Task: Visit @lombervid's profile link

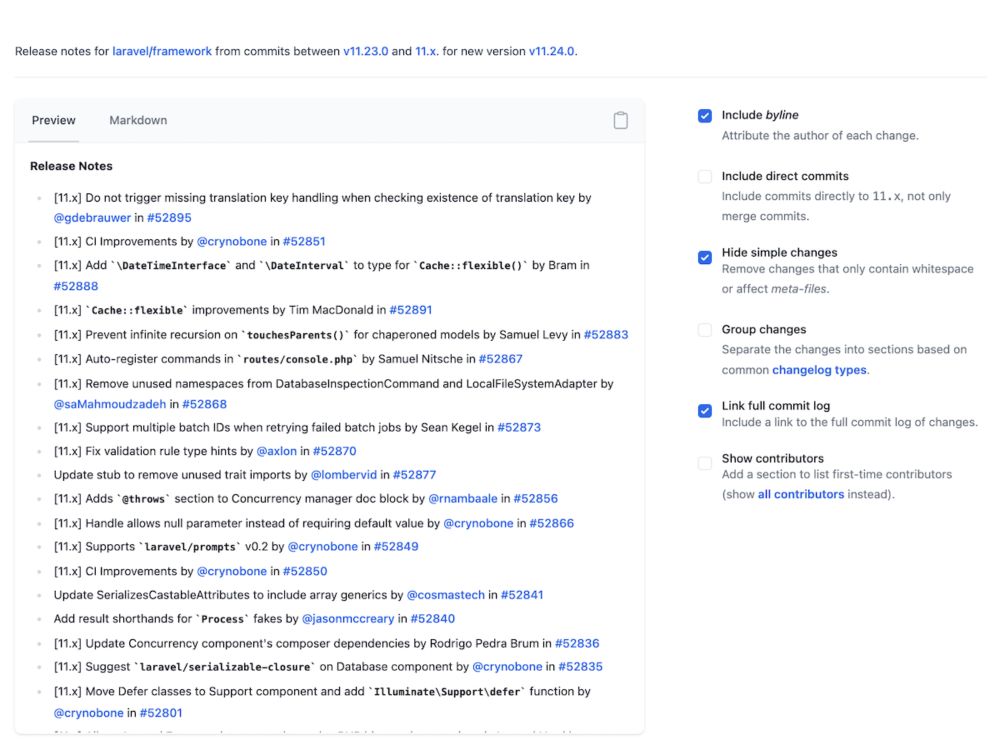Action: coord(344,474)
